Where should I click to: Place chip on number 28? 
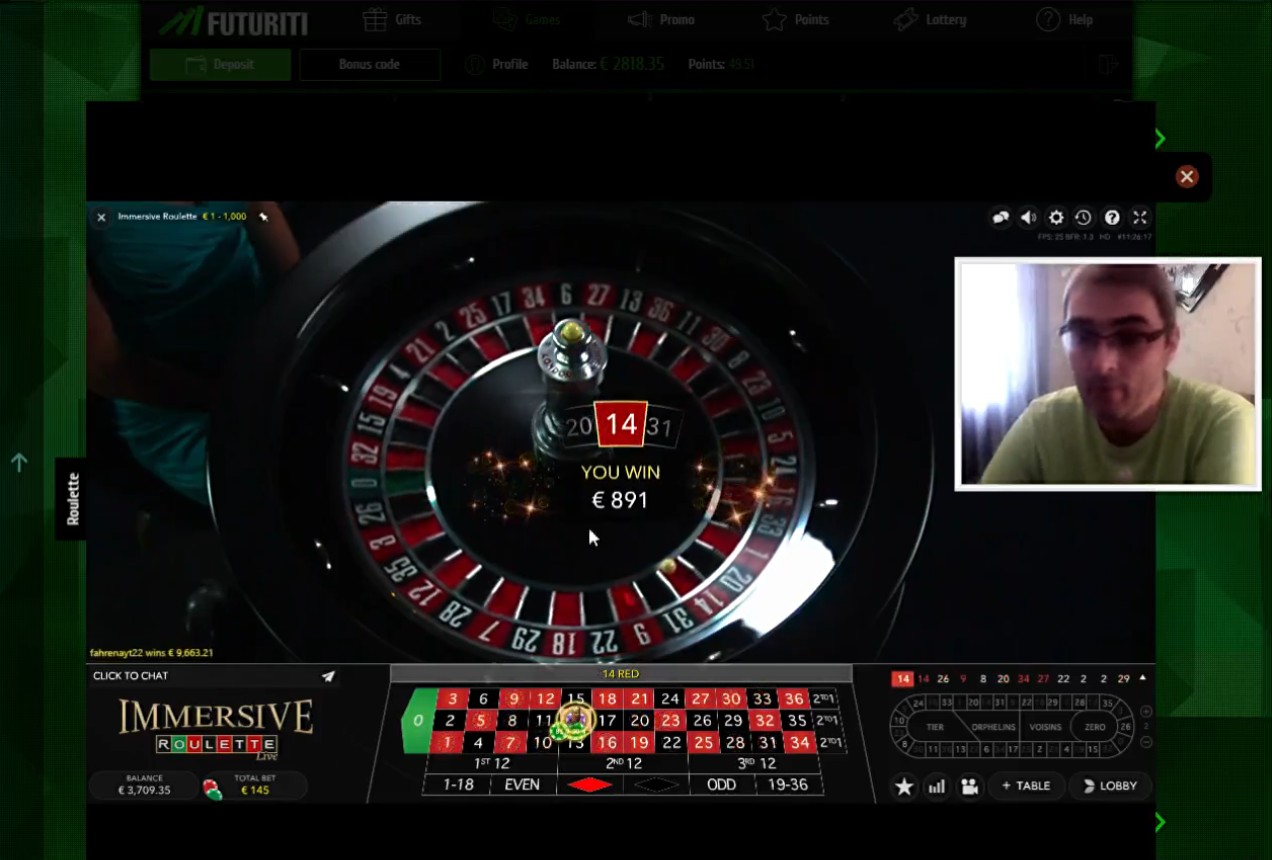[x=735, y=742]
